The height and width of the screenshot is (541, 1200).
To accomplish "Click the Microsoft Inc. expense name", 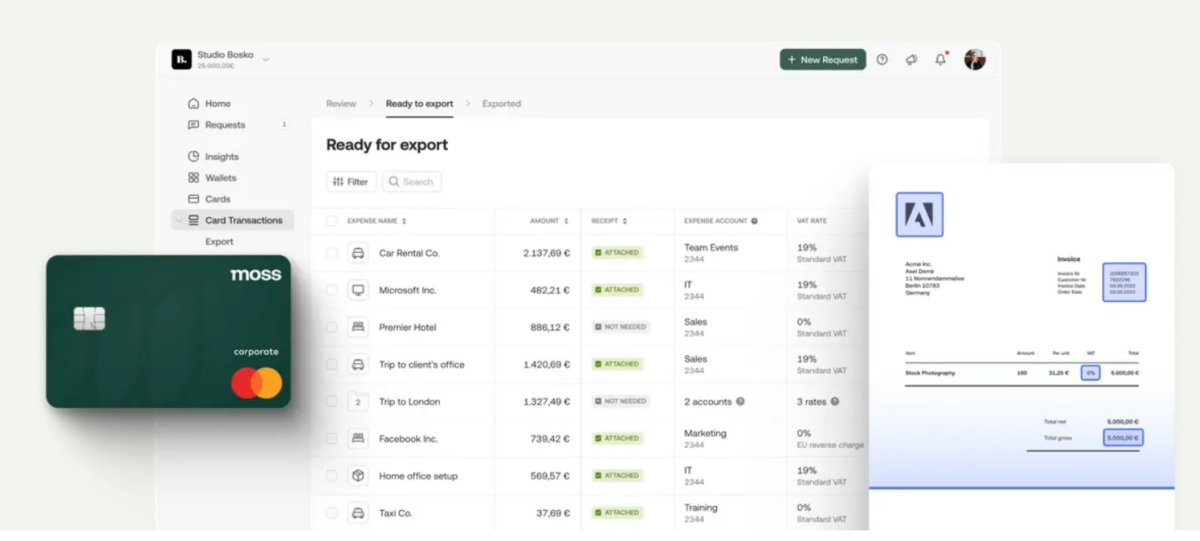I will (x=408, y=290).
